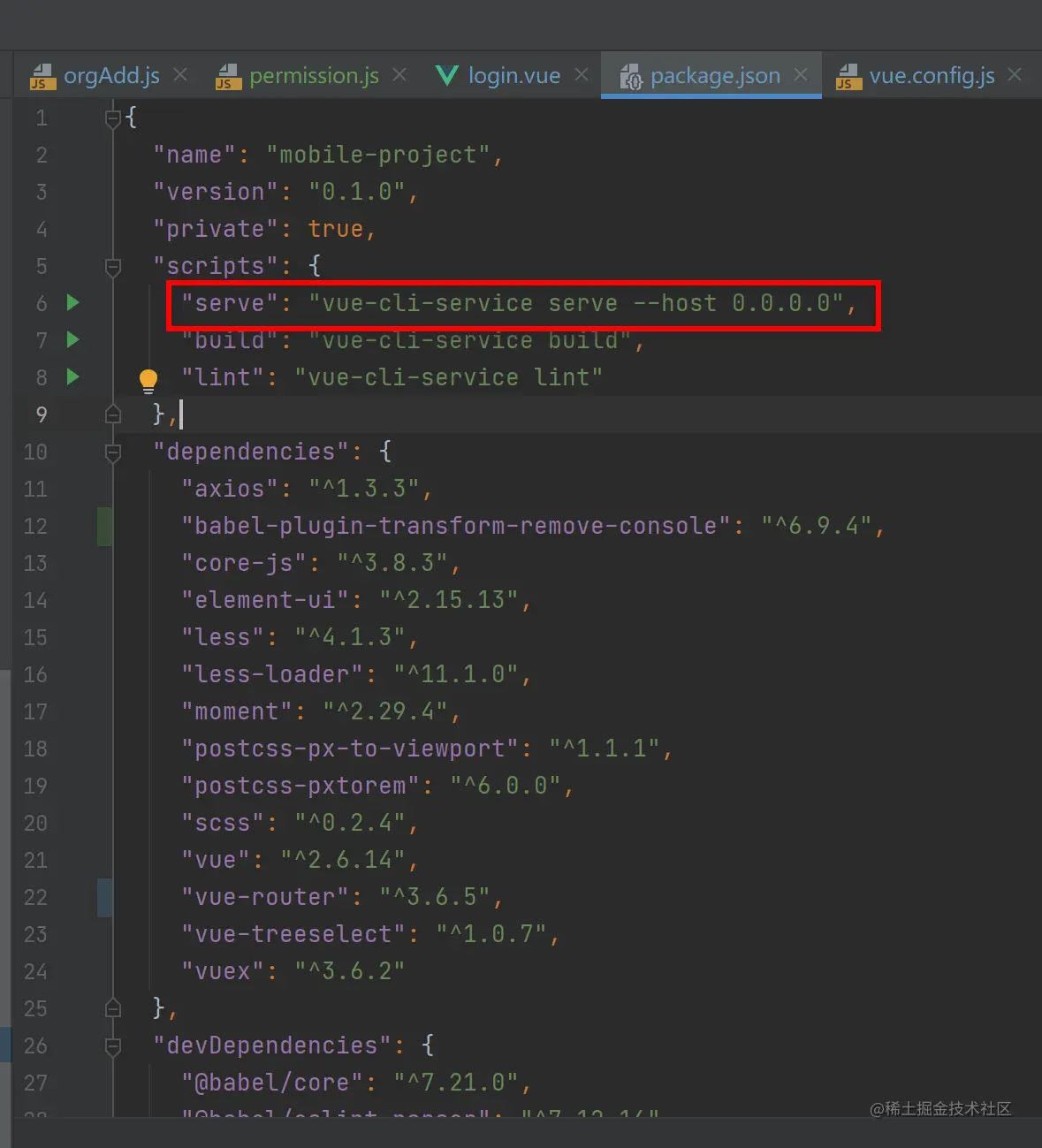The height and width of the screenshot is (1148, 1042).
Task: Collapse the root object fold on line 1
Action: click(112, 118)
